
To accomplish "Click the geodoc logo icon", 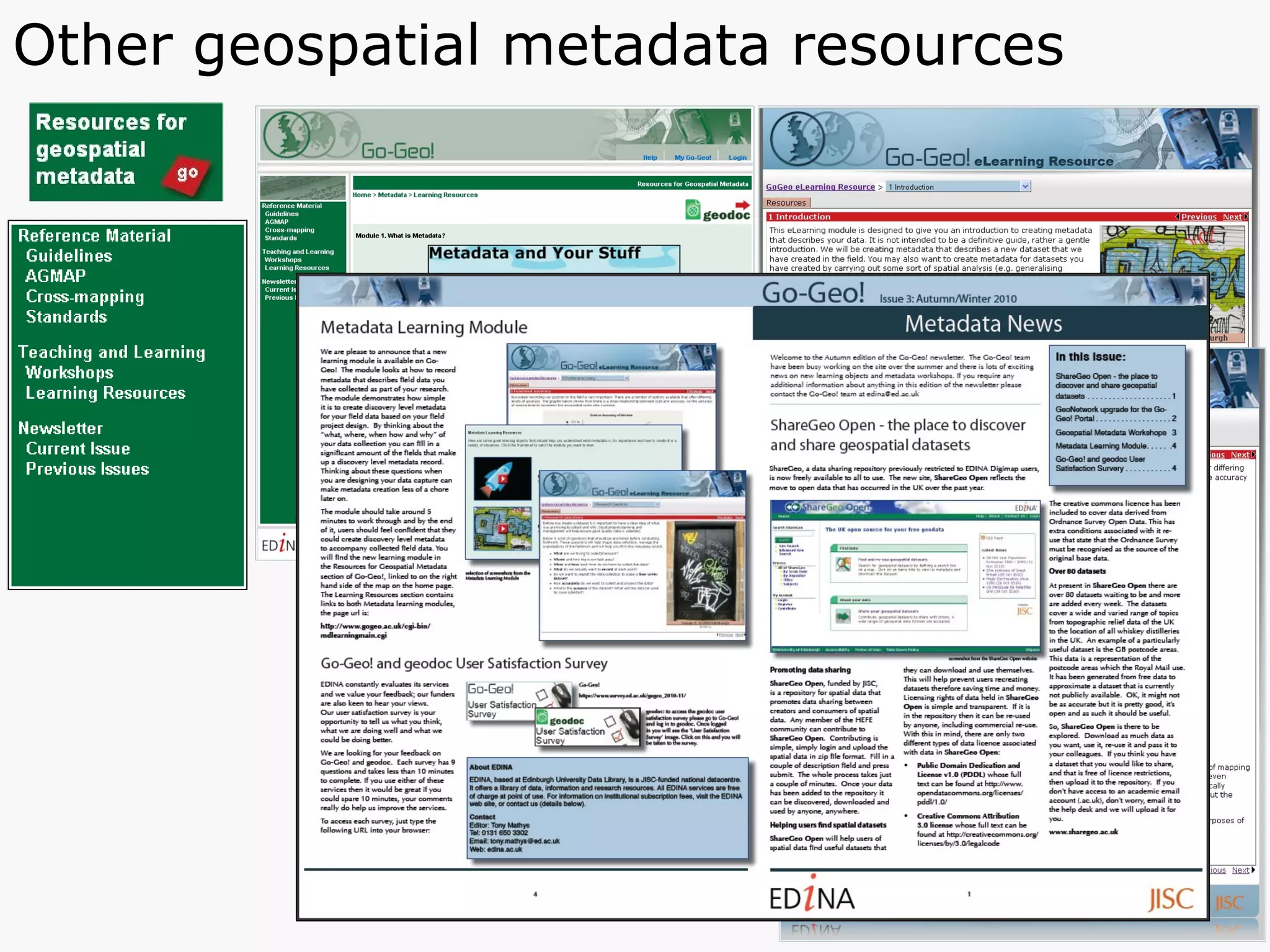I will pyautogui.click(x=717, y=211).
